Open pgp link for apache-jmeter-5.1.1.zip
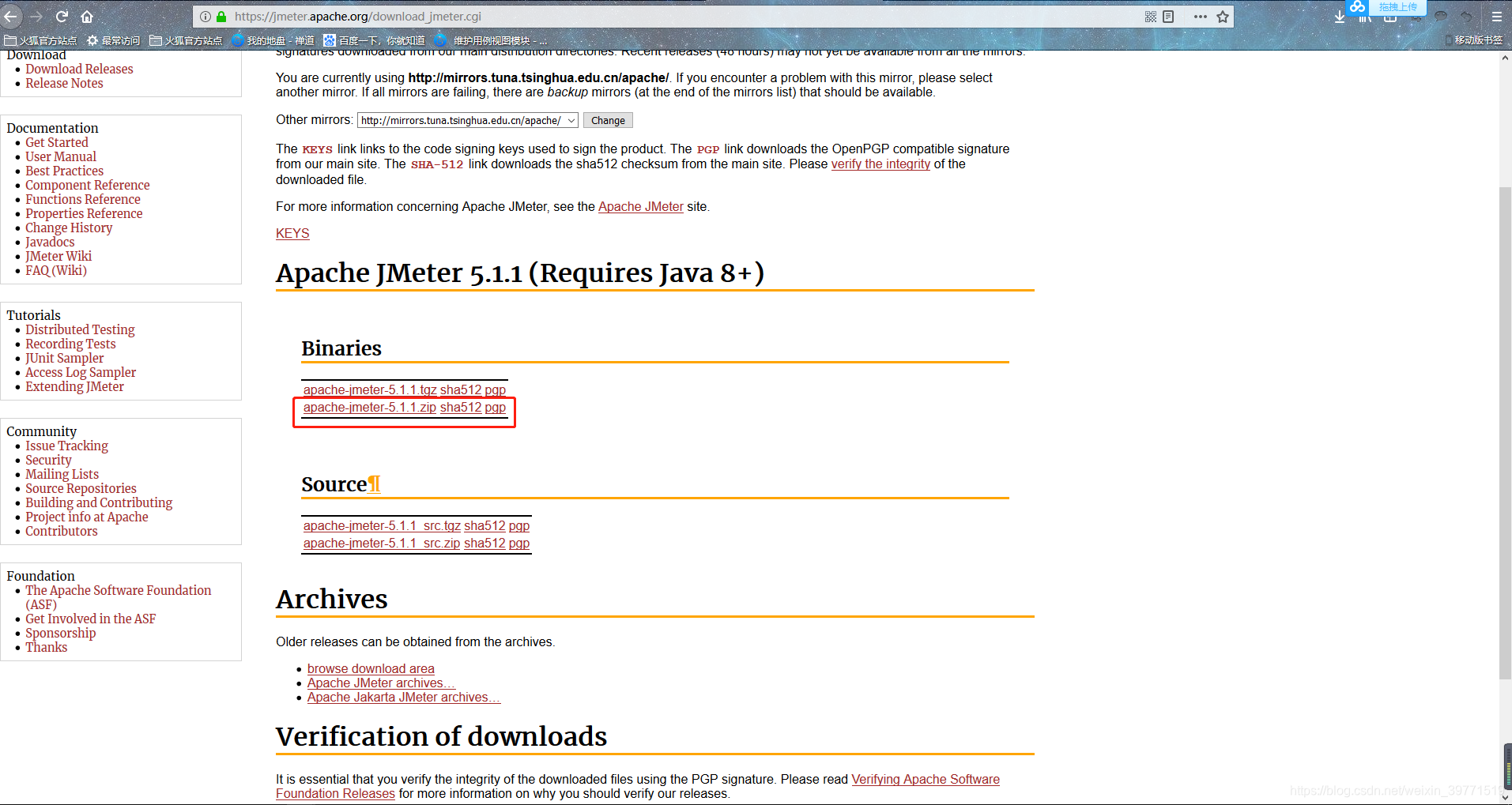This screenshot has width=1512, height=805. (496, 408)
